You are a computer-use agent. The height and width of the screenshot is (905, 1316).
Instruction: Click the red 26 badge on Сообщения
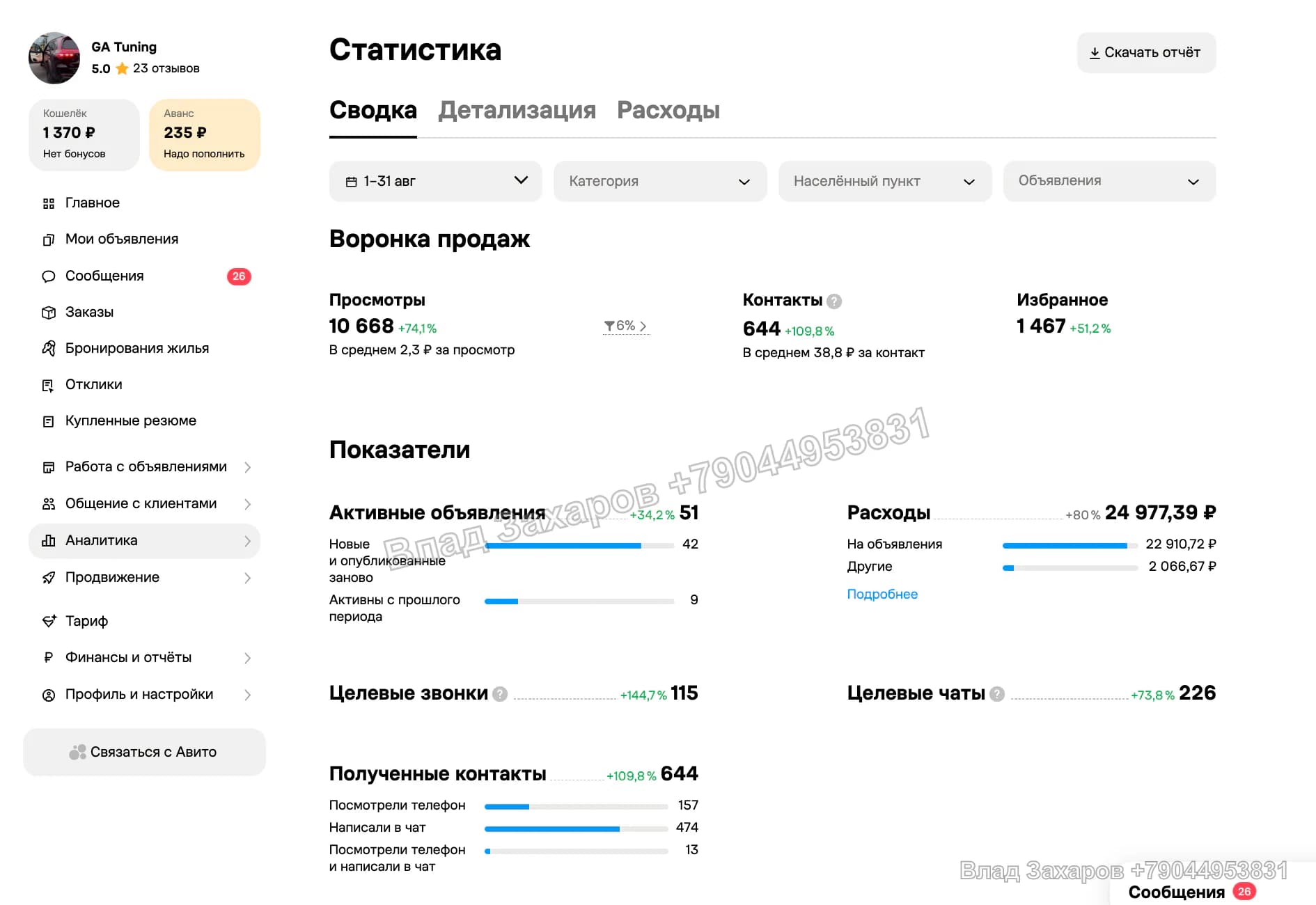tap(239, 276)
